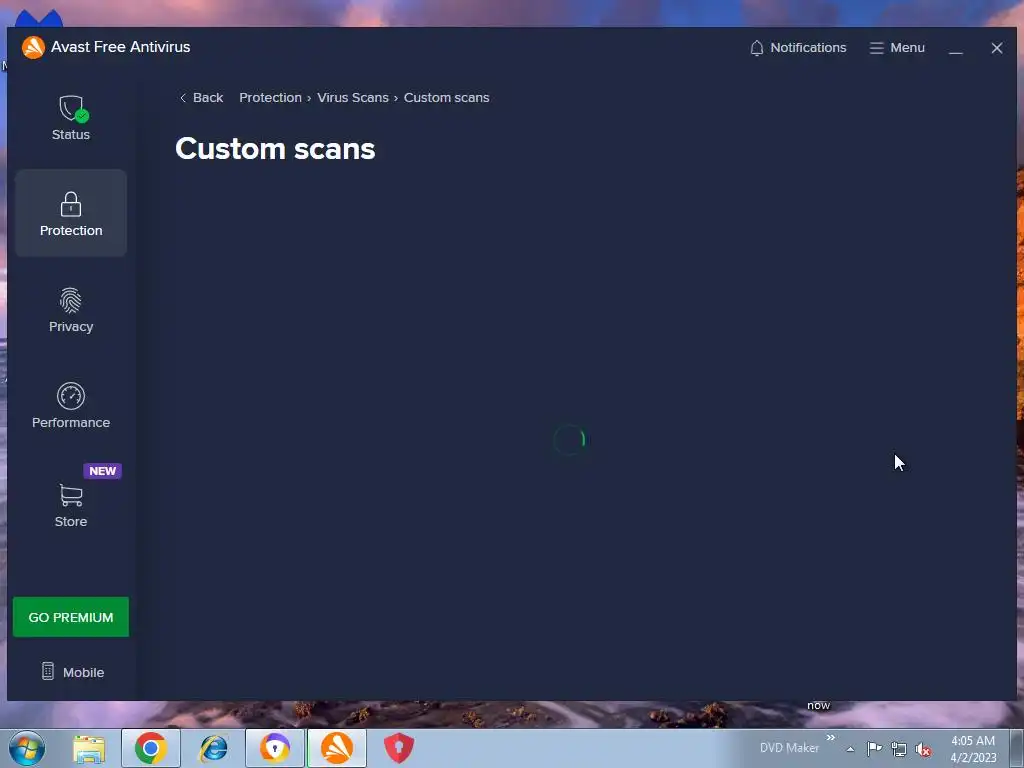Image resolution: width=1024 pixels, height=768 pixels.
Task: Open Avast Secure Browser from taskbar
Action: coord(275,748)
